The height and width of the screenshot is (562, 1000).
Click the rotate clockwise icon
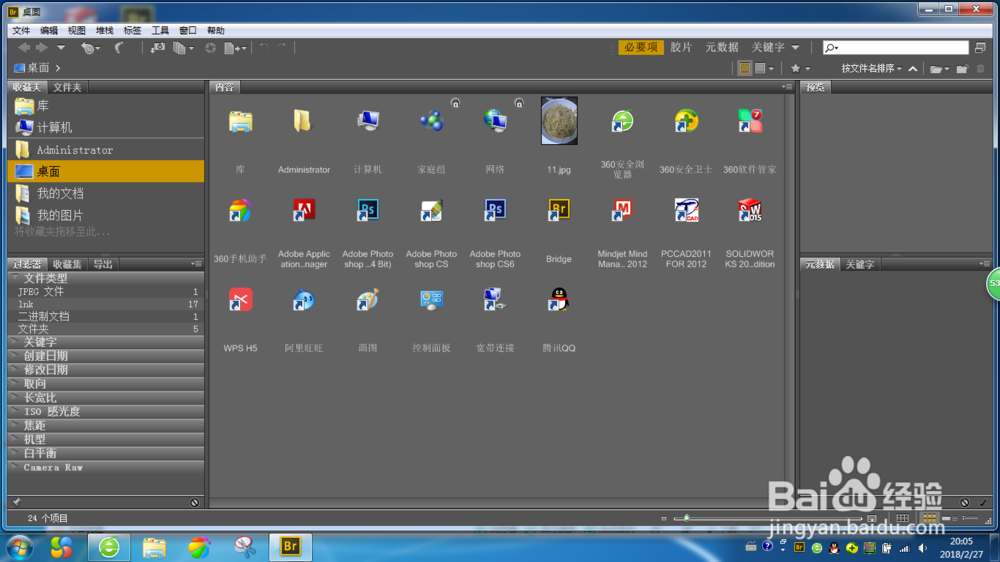pyautogui.click(x=282, y=48)
